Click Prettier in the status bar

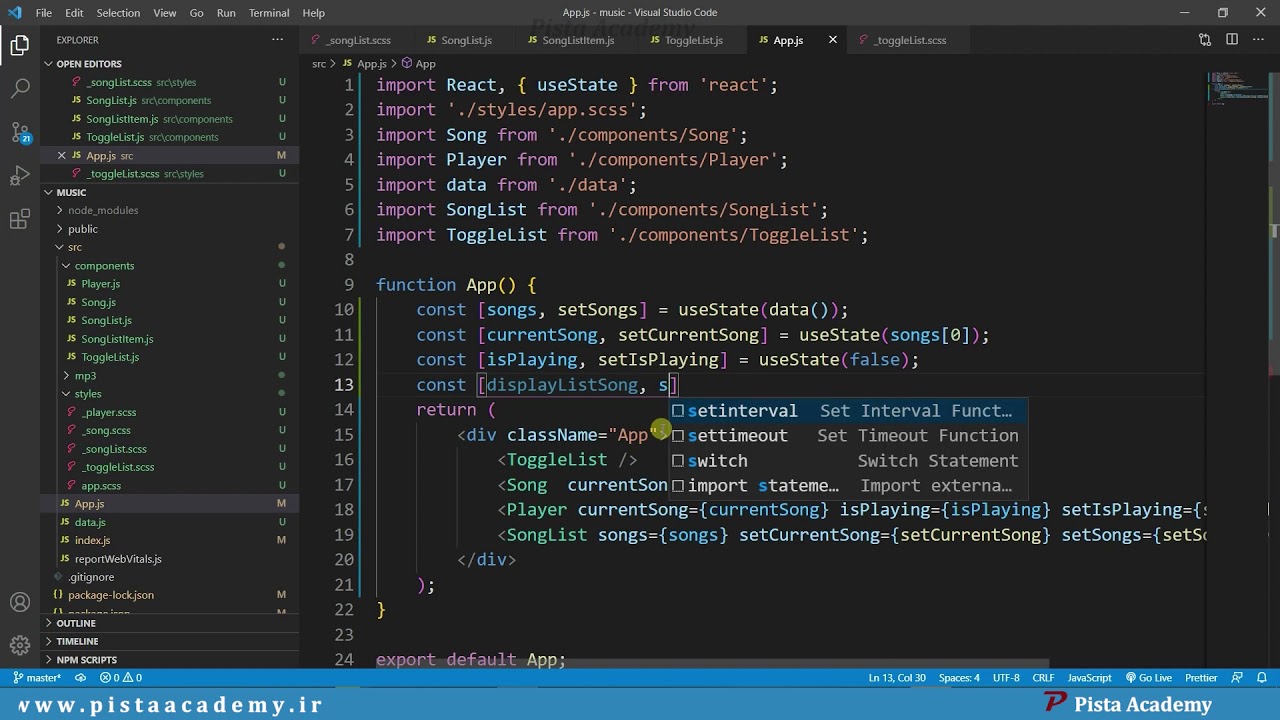[1201, 678]
